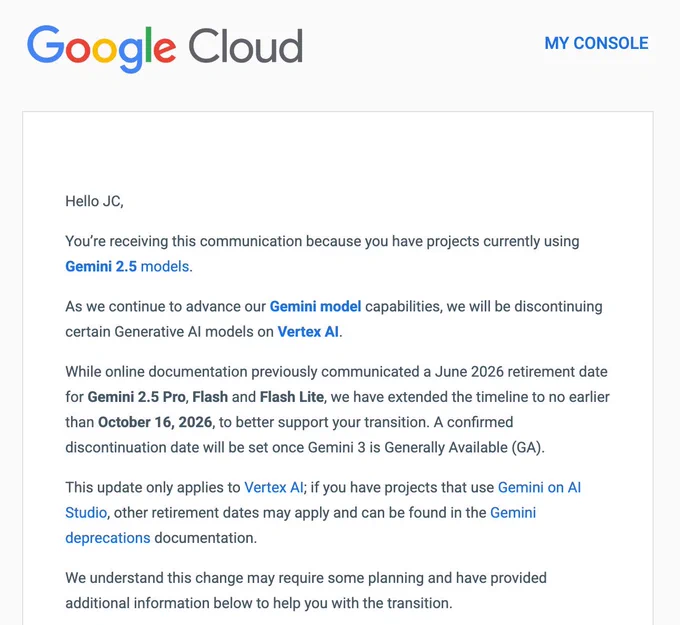Viewport: 680px width, 625px height.
Task: Click 'certain Generative AI models on' text
Action: point(170,332)
